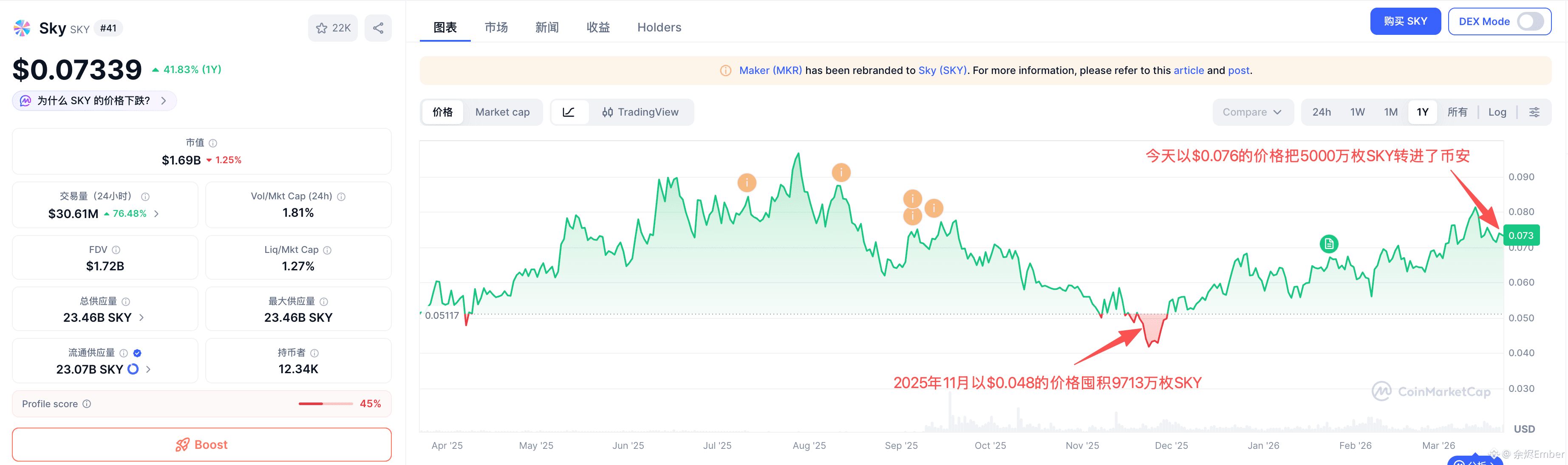Expand 24h trading volume chevron
Viewport: 1568px width, 465px height.
pyautogui.click(x=156, y=214)
